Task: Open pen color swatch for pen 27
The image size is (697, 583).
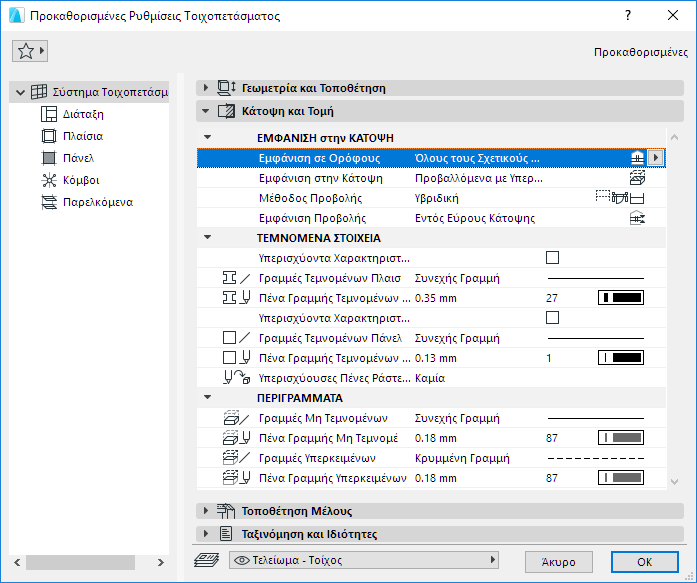Action: coord(621,298)
